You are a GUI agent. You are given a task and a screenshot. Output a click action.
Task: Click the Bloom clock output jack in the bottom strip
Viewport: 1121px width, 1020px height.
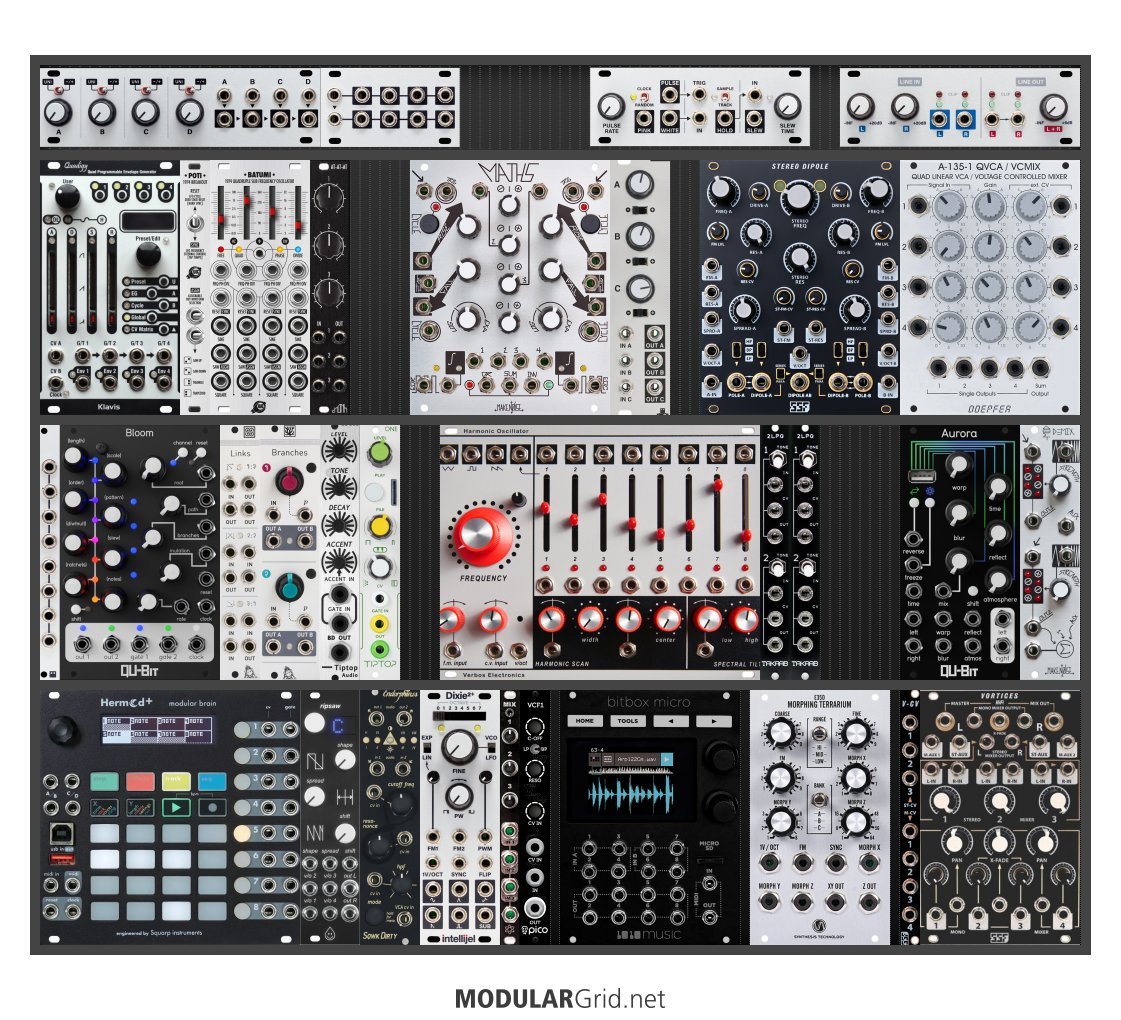(197, 643)
